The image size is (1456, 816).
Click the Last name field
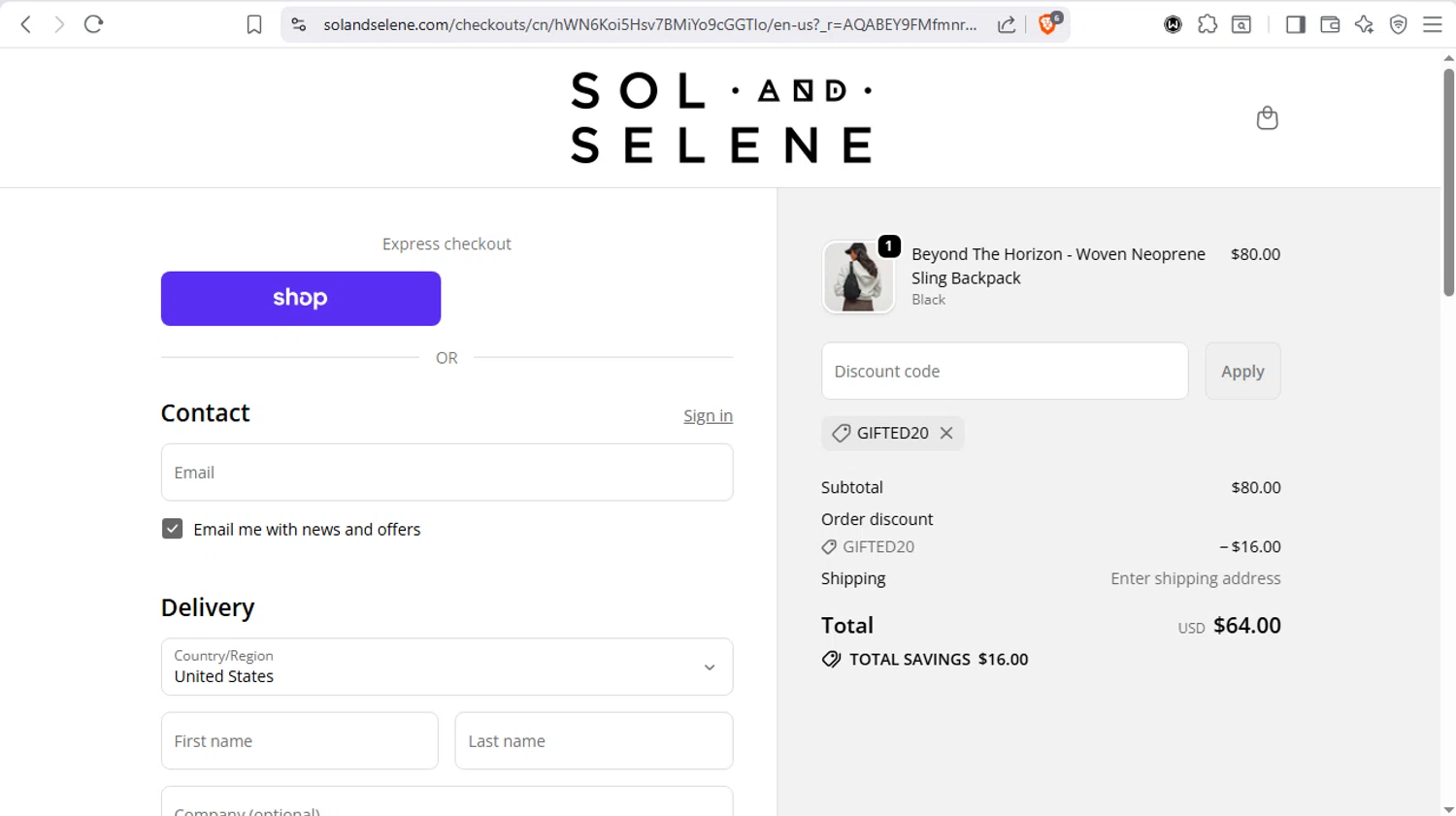pyautogui.click(x=594, y=741)
